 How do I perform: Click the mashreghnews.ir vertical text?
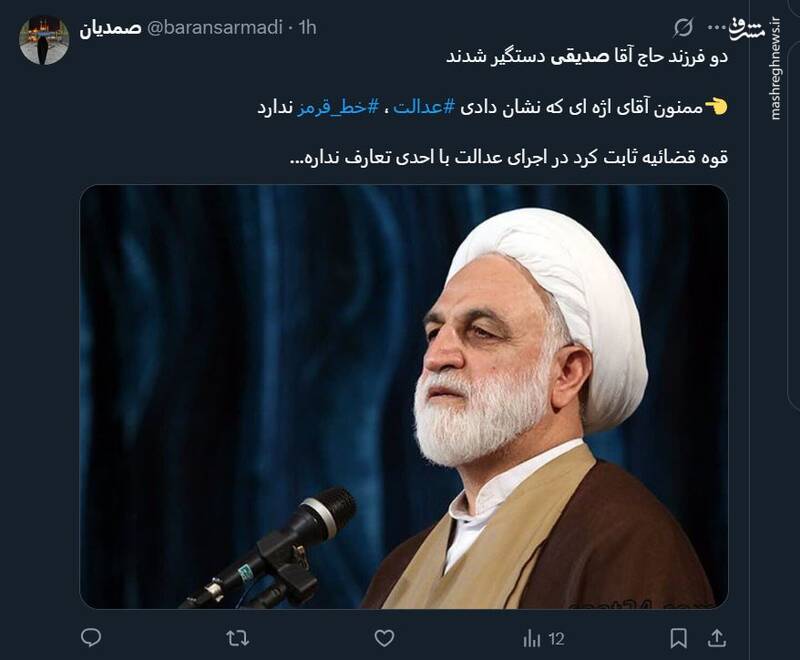point(777,70)
